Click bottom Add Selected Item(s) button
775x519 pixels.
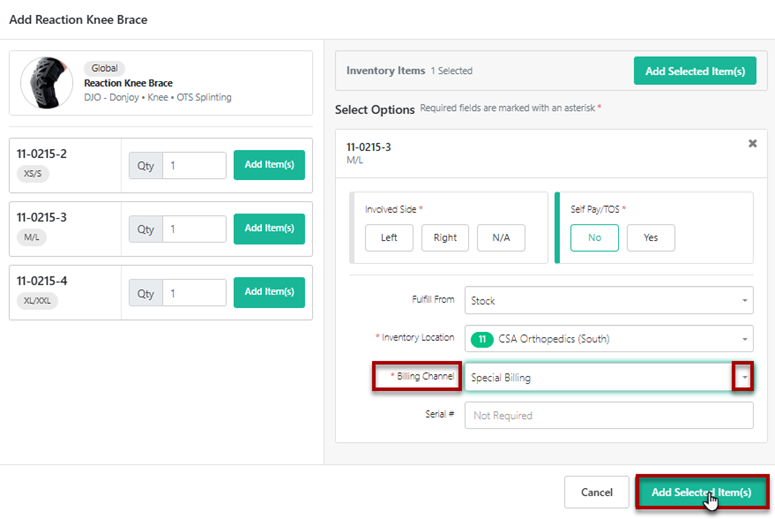(701, 492)
